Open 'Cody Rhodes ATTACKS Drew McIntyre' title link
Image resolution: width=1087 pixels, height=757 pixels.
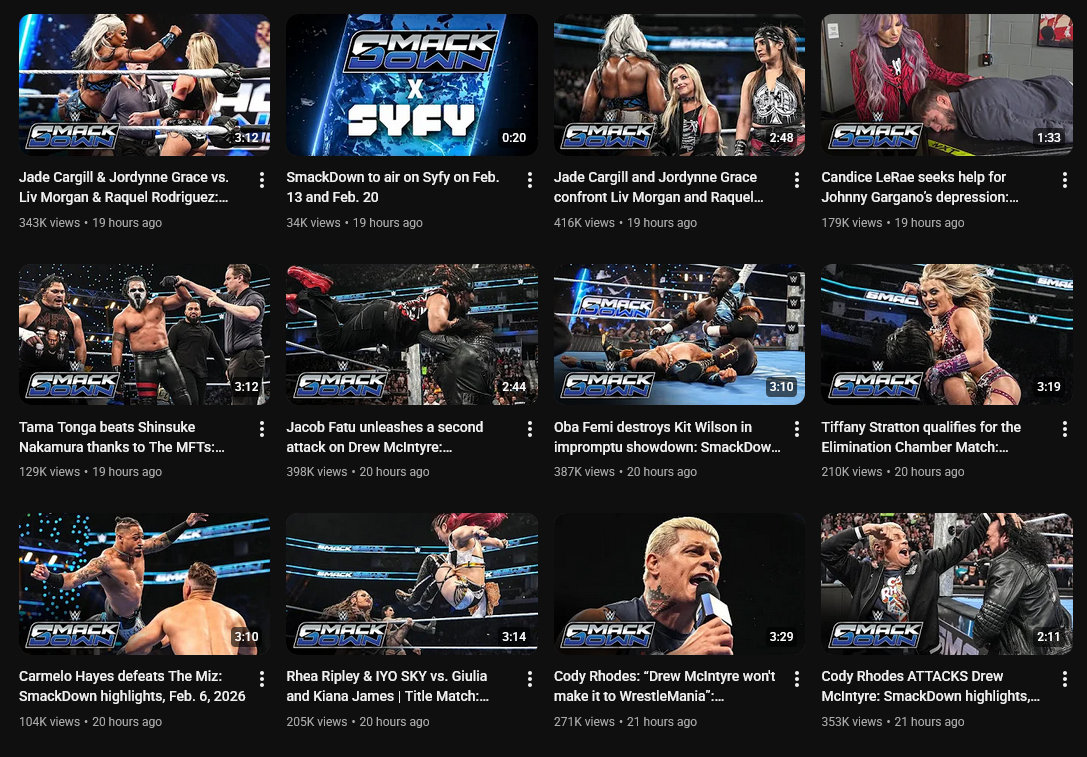pyautogui.click(x=930, y=686)
